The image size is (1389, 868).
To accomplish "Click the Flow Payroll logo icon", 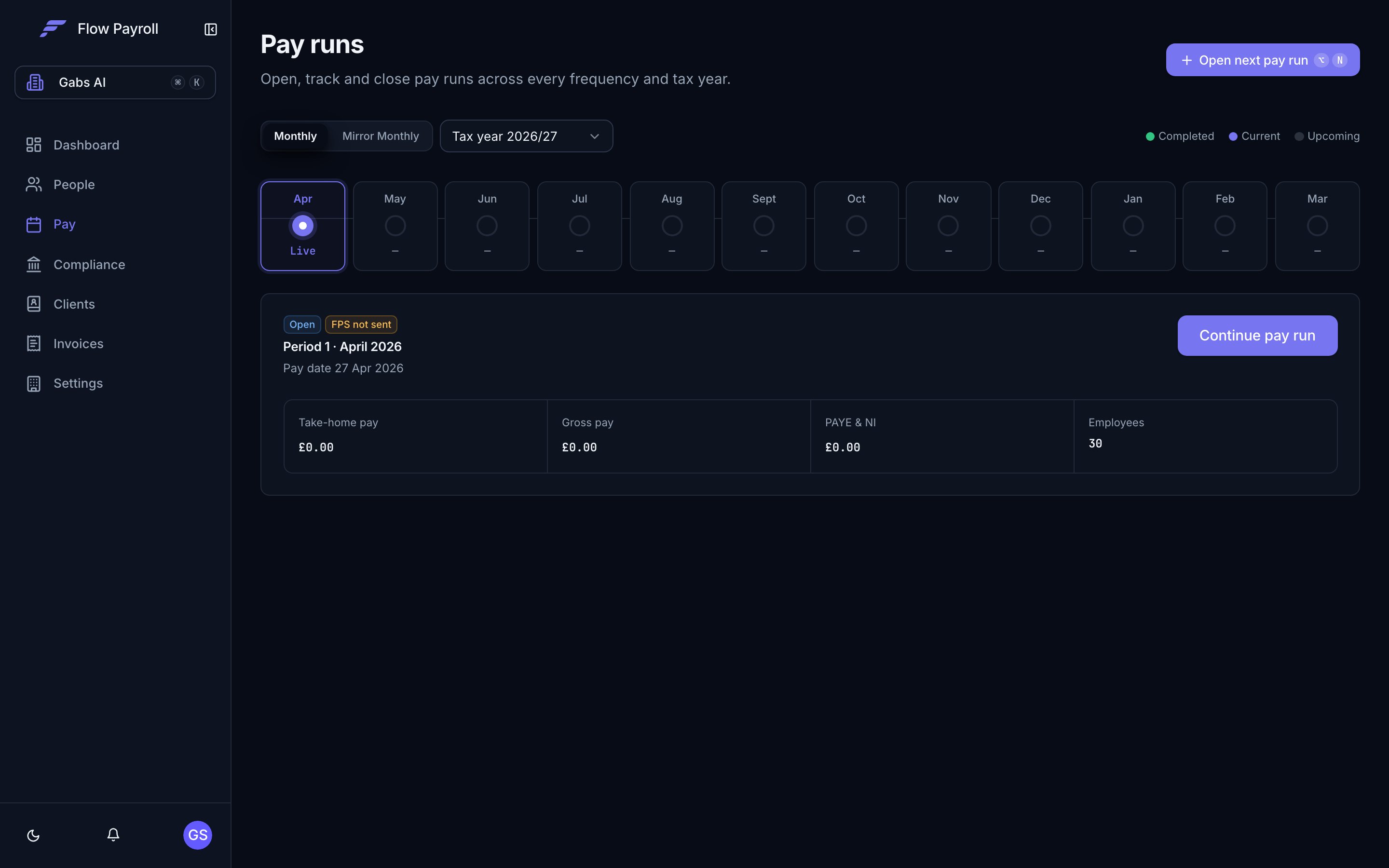I will point(53,29).
